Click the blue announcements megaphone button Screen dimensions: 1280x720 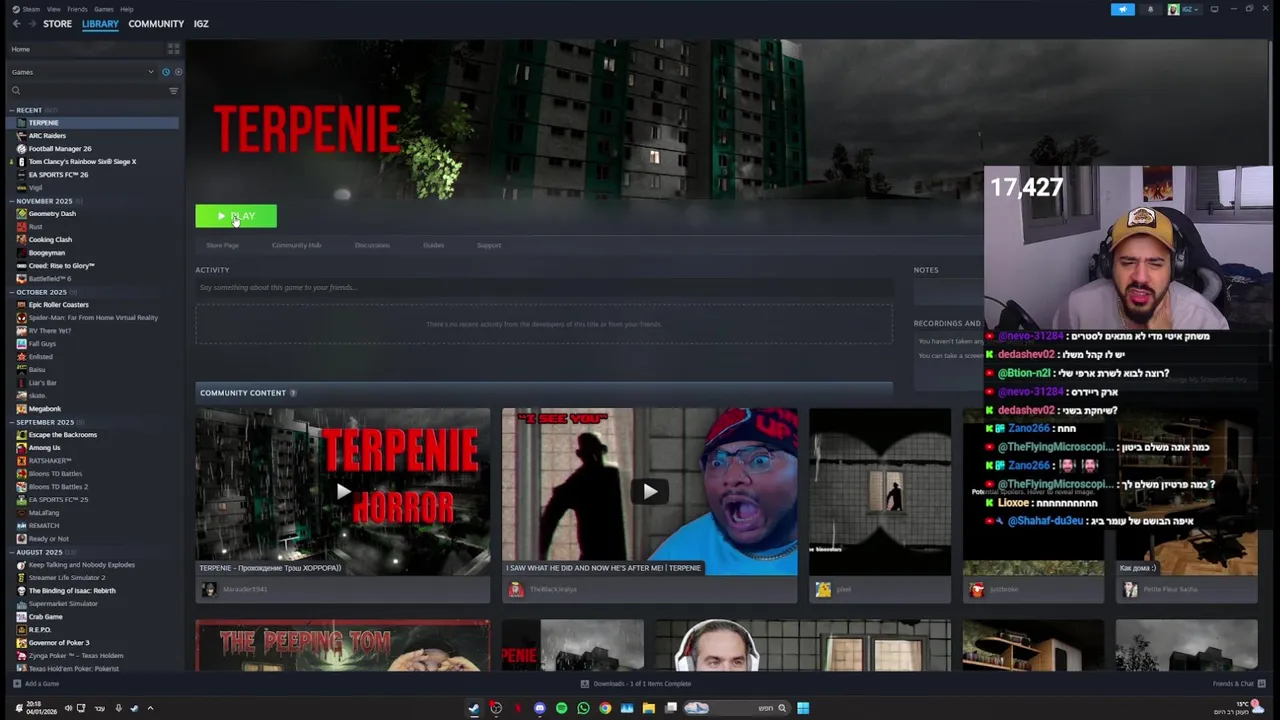click(1123, 9)
